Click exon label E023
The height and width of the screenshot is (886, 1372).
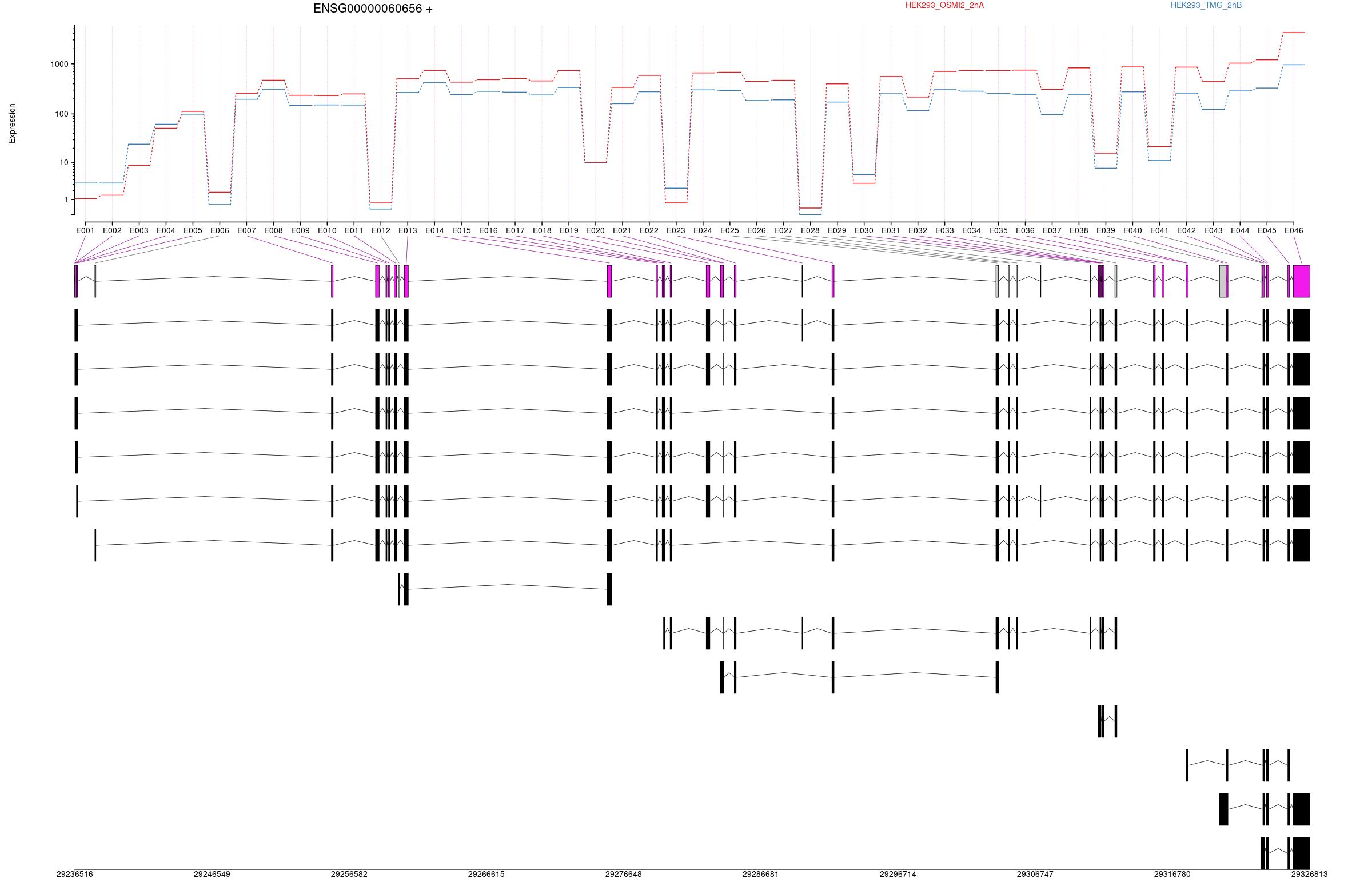coord(676,231)
